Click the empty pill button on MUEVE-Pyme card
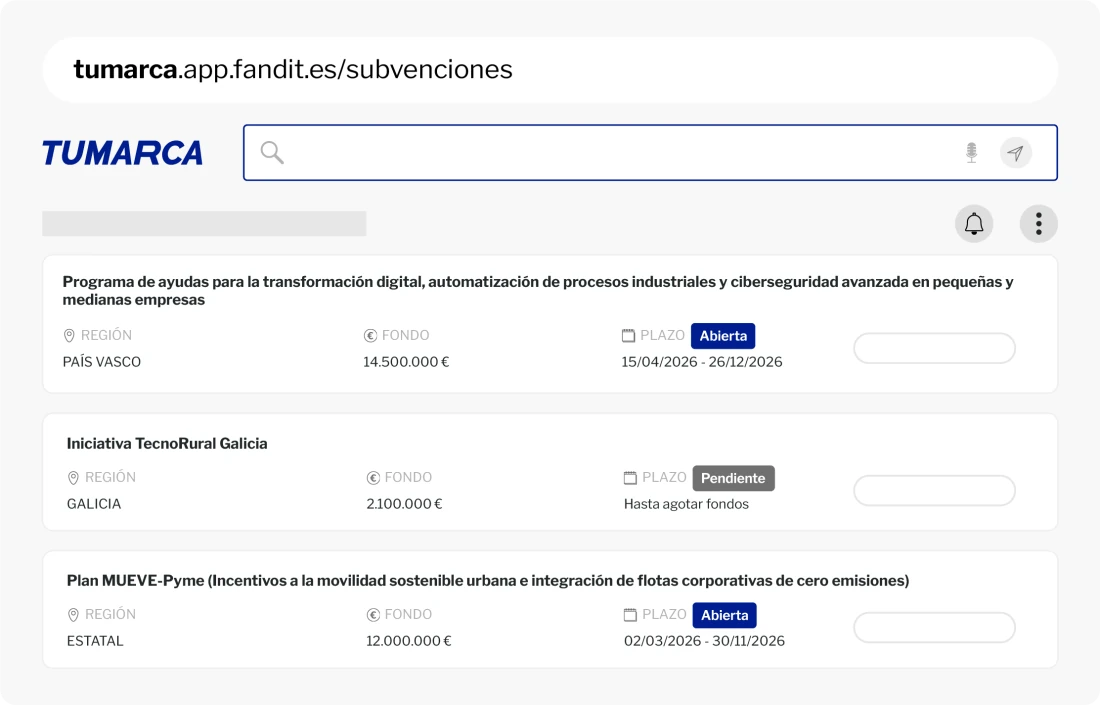Screen dimensions: 1100x705 click(934, 627)
